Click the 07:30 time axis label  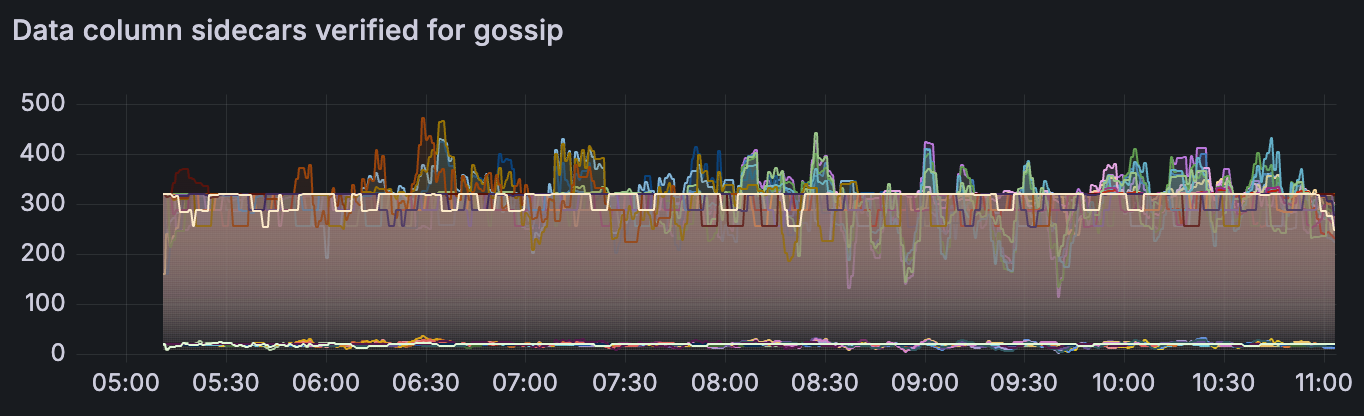click(624, 383)
